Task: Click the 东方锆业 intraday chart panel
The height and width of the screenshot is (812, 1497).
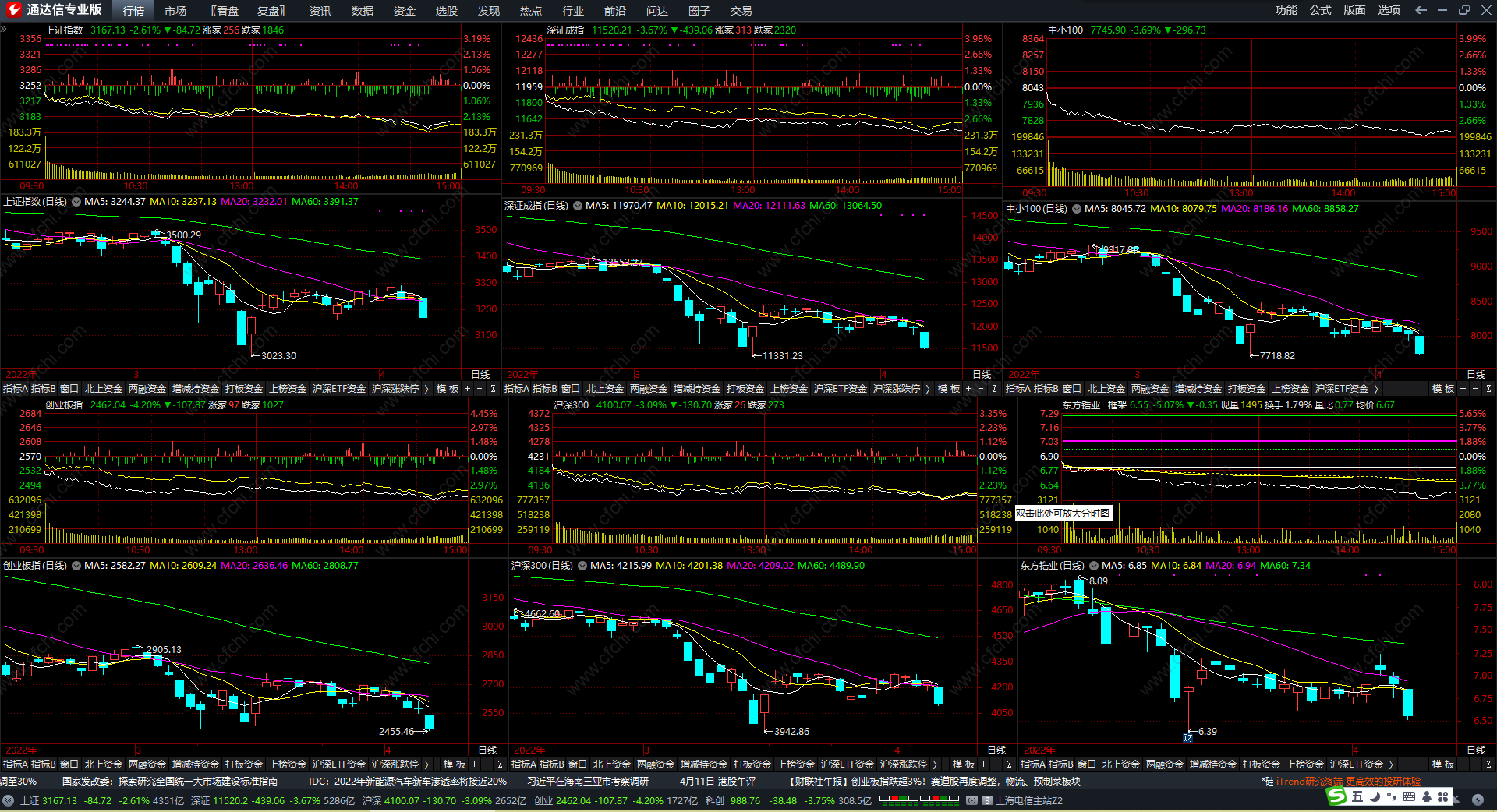Action: click(1258, 479)
